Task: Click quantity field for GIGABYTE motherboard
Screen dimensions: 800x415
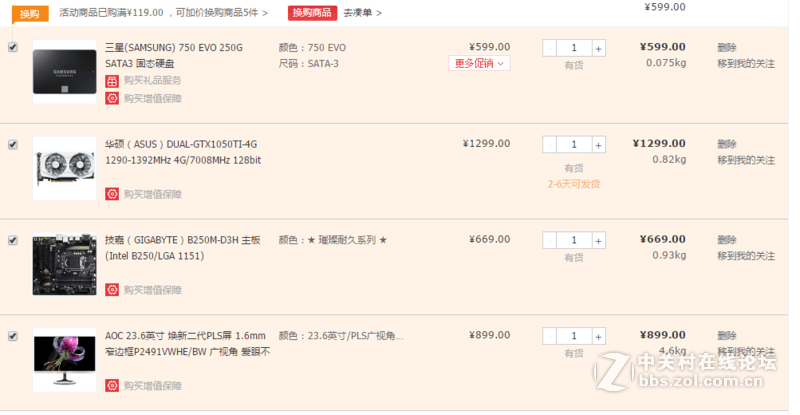Action: tap(574, 240)
